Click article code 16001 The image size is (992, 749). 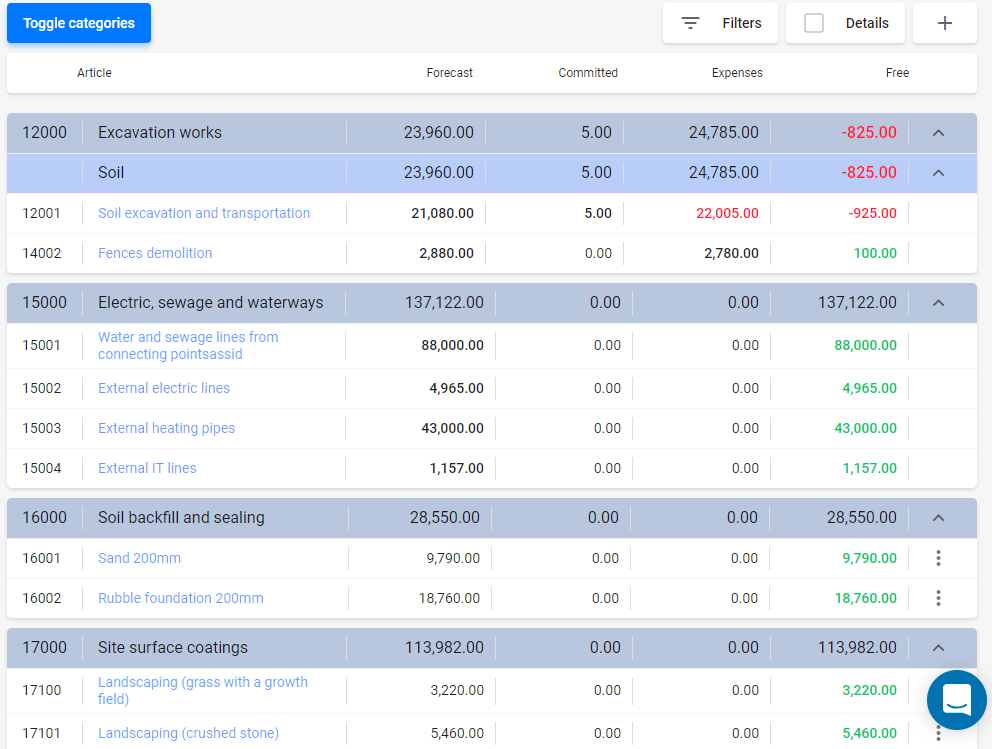[42, 558]
